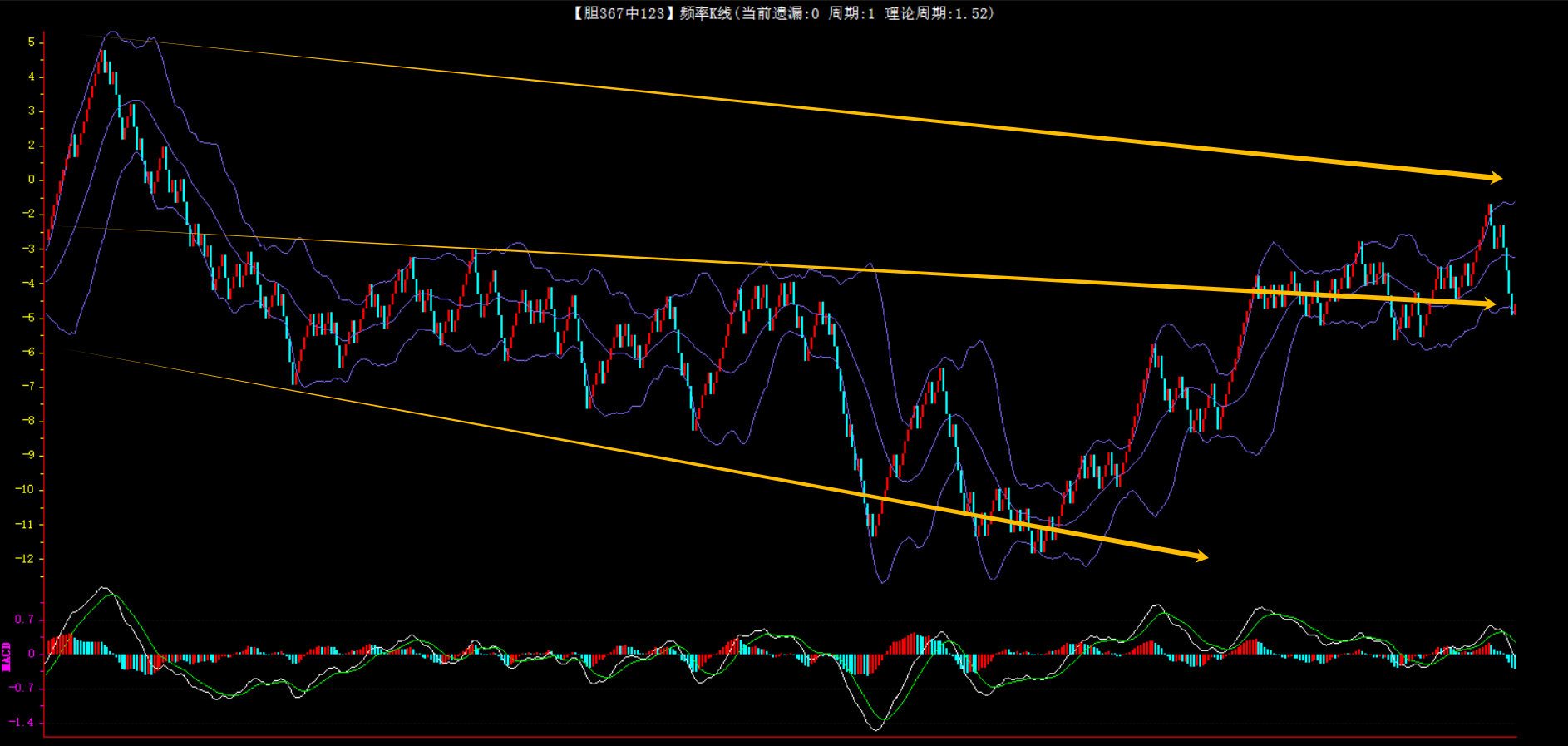Click the MACD axis label 0.7
The height and width of the screenshot is (746, 1568).
pyautogui.click(x=24, y=620)
